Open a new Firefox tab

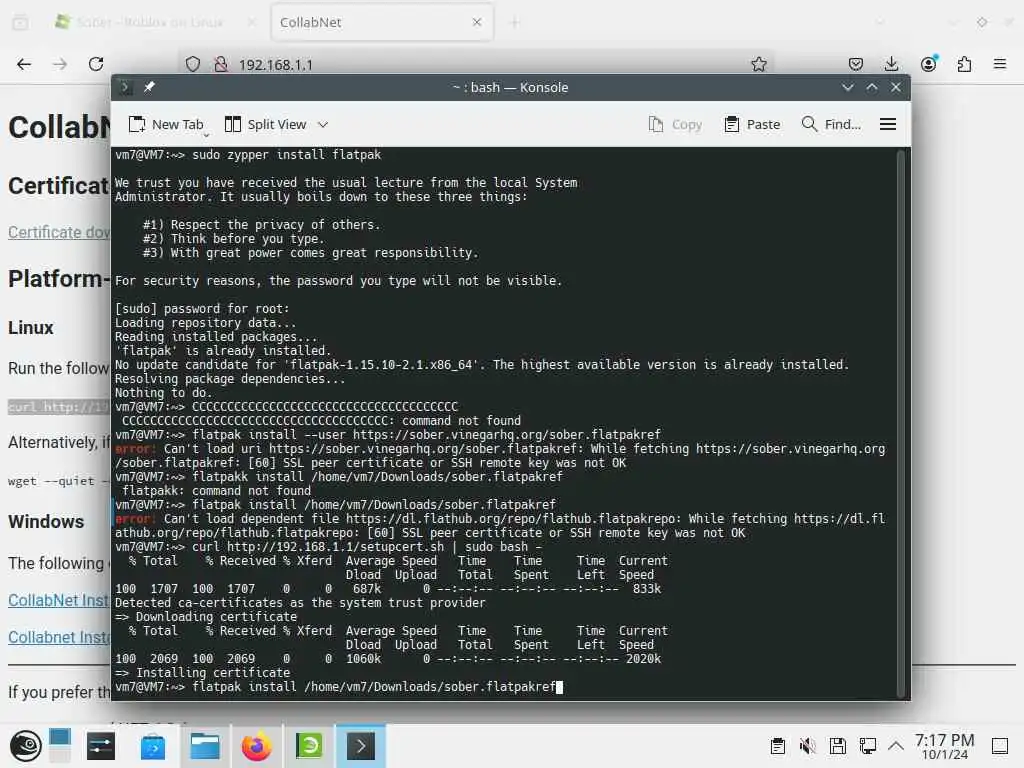click(x=515, y=22)
